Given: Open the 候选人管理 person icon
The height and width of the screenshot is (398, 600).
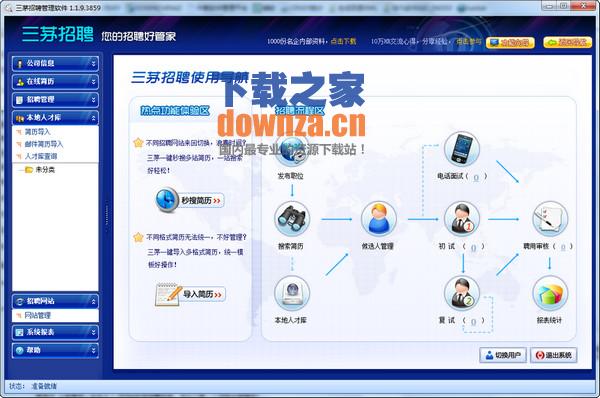Looking at the screenshot, I should tap(378, 219).
